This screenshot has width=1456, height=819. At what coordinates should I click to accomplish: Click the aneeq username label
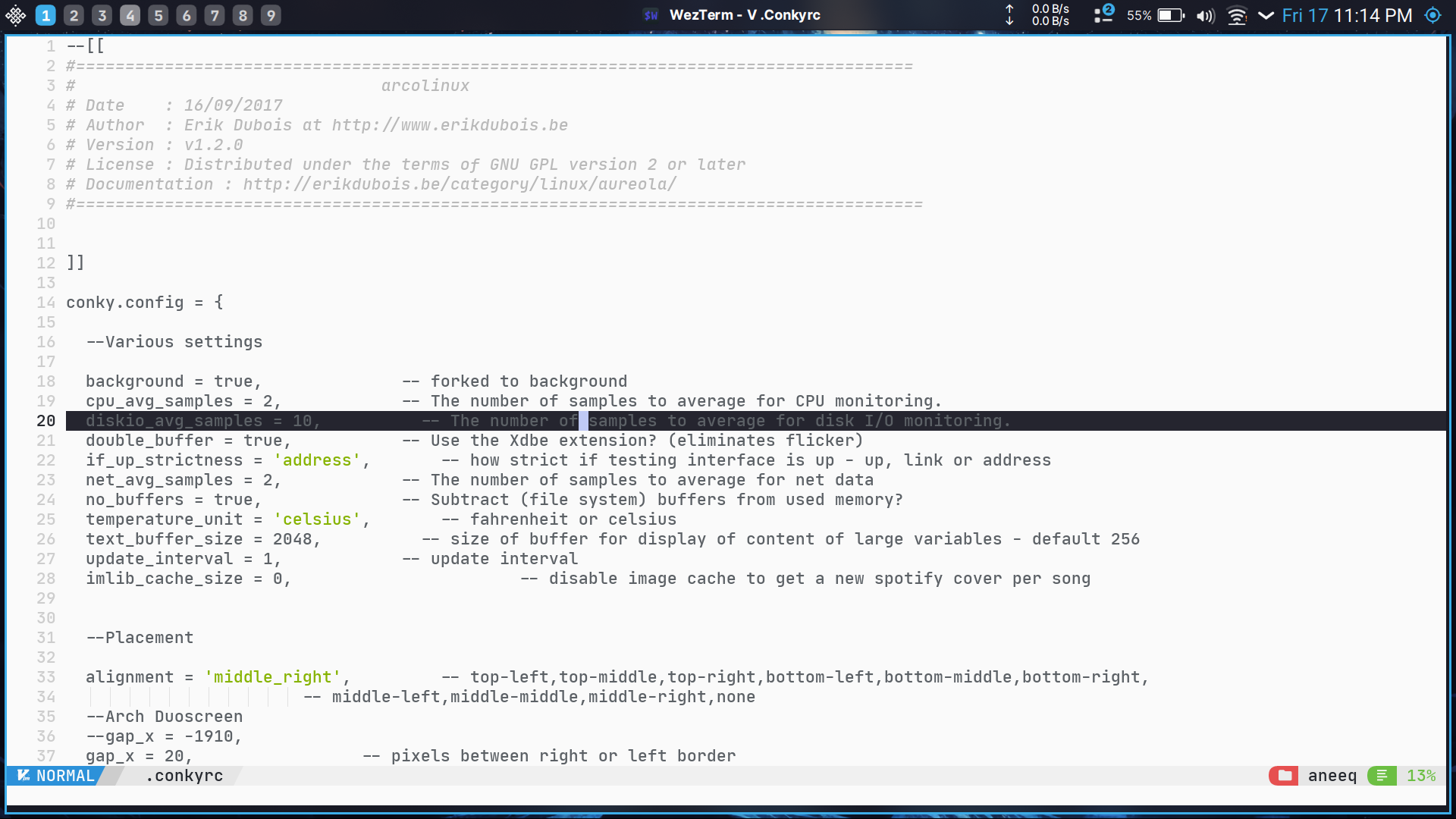point(1332,776)
